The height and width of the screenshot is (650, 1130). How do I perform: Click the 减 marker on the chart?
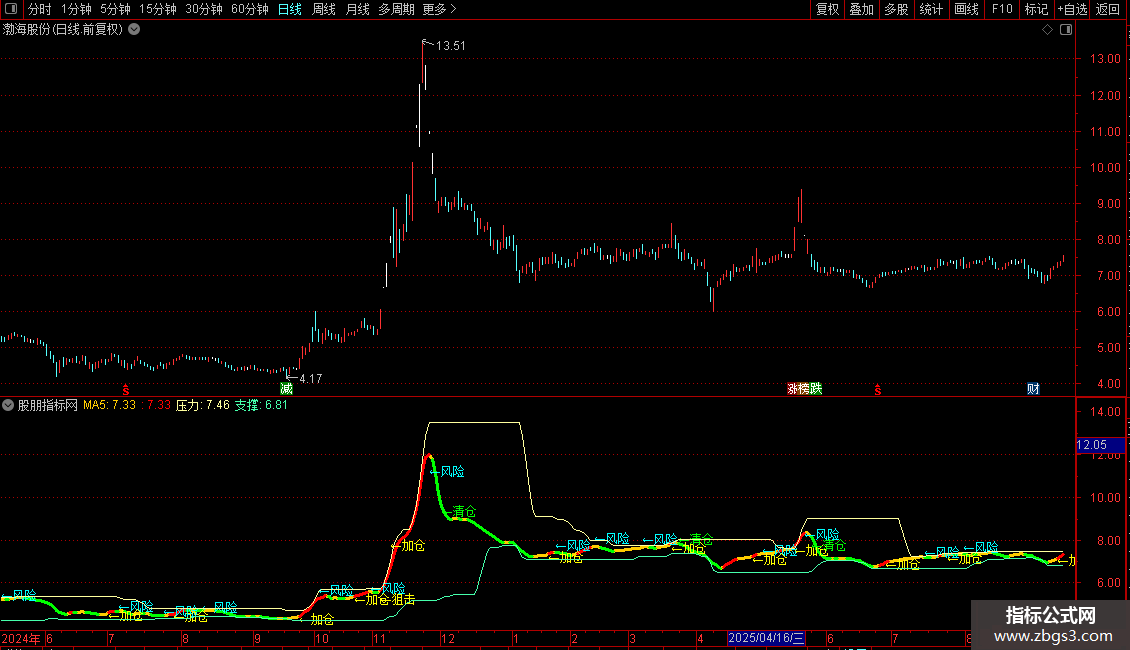pyautogui.click(x=286, y=389)
